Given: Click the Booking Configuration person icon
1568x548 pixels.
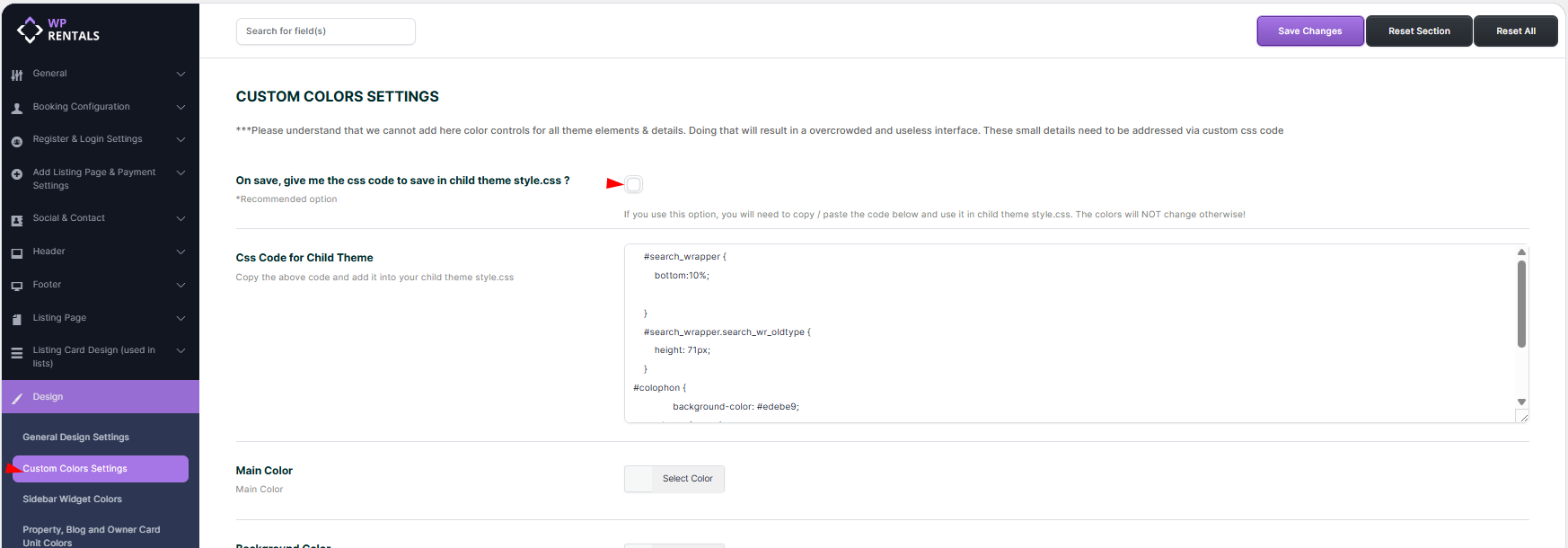Looking at the screenshot, I should click(x=16, y=108).
